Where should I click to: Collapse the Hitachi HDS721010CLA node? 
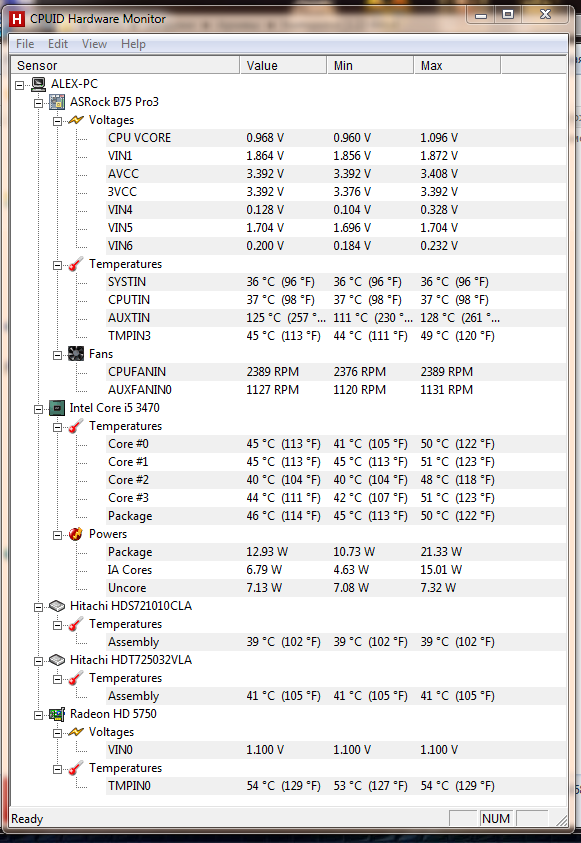(39, 606)
